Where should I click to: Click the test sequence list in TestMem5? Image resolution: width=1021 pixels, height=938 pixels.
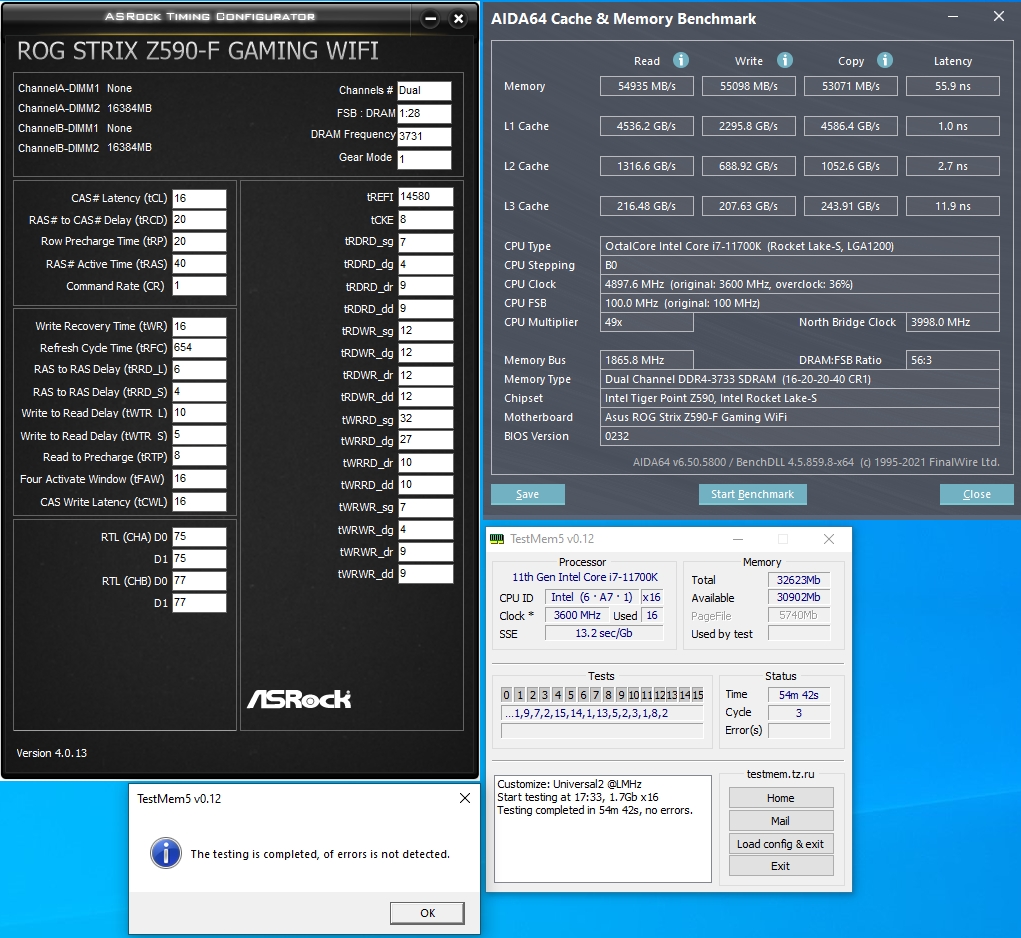(x=602, y=713)
